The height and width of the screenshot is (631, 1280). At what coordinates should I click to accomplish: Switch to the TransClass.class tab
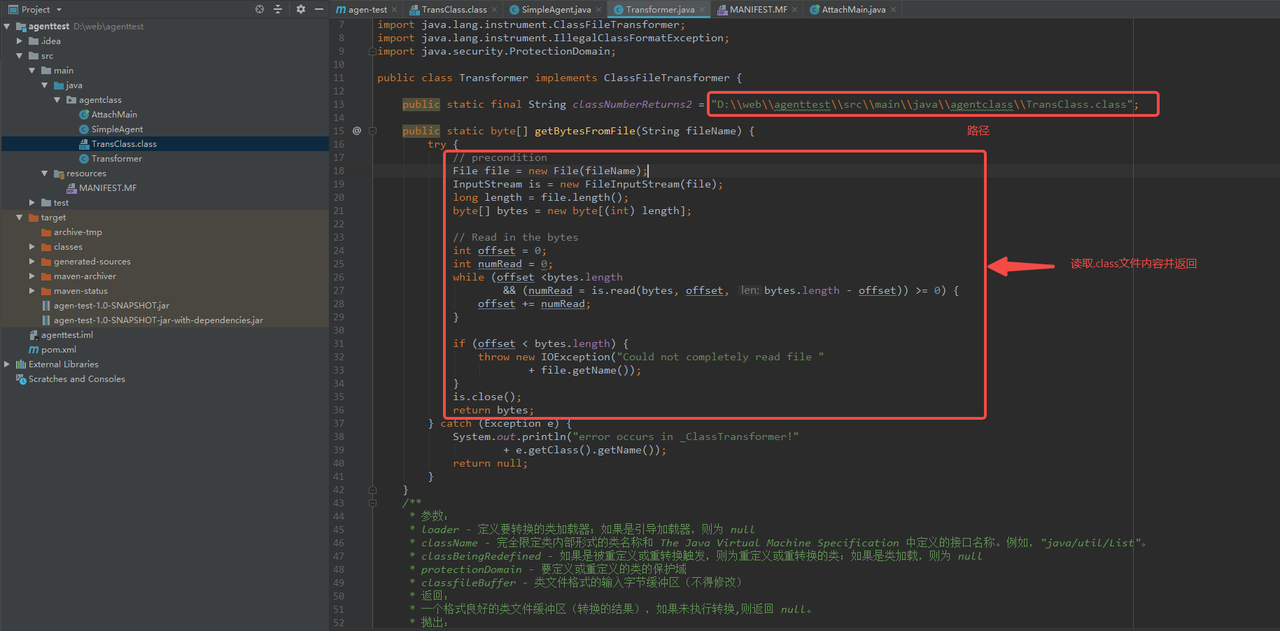453,9
